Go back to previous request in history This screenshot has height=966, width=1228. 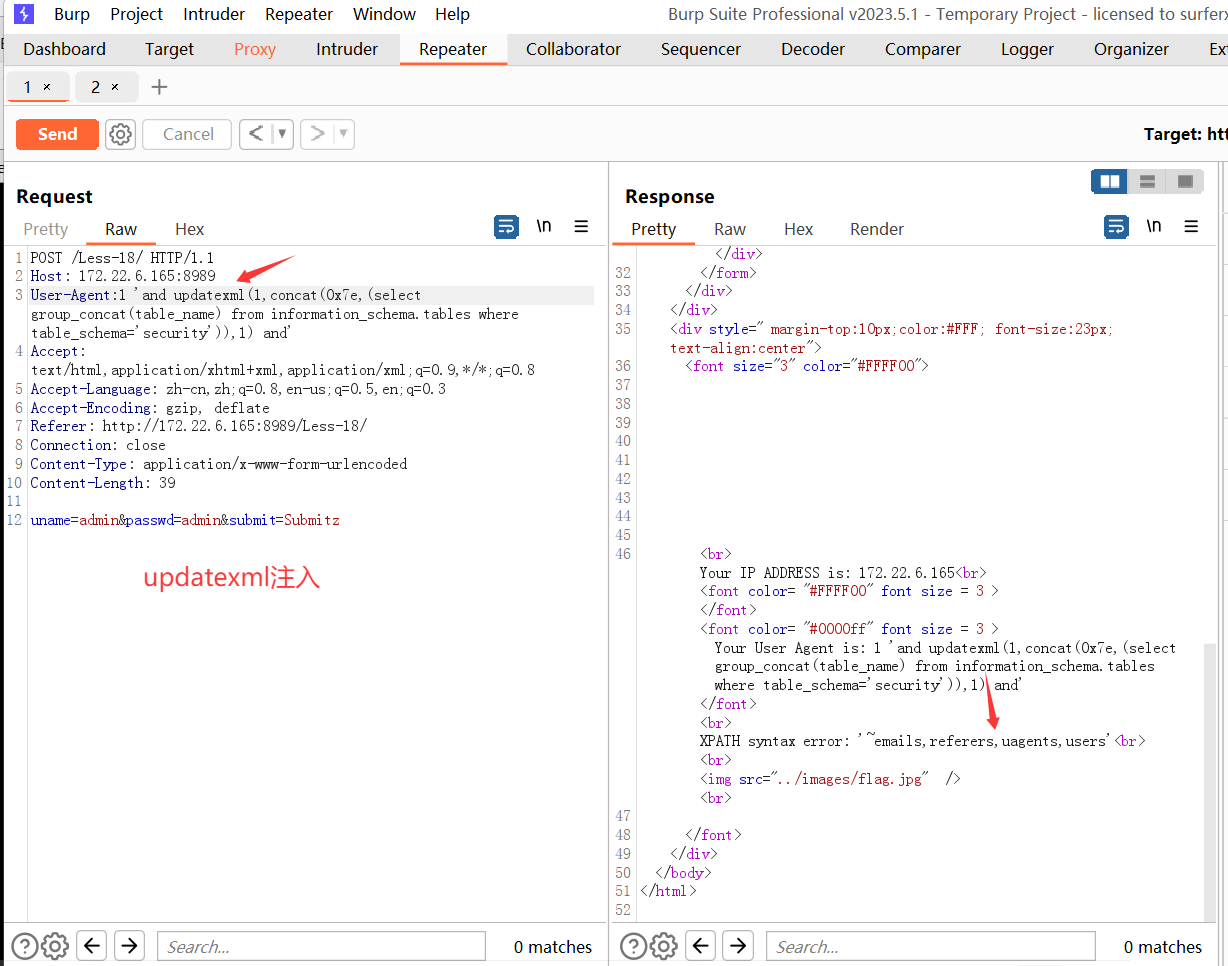(x=256, y=134)
